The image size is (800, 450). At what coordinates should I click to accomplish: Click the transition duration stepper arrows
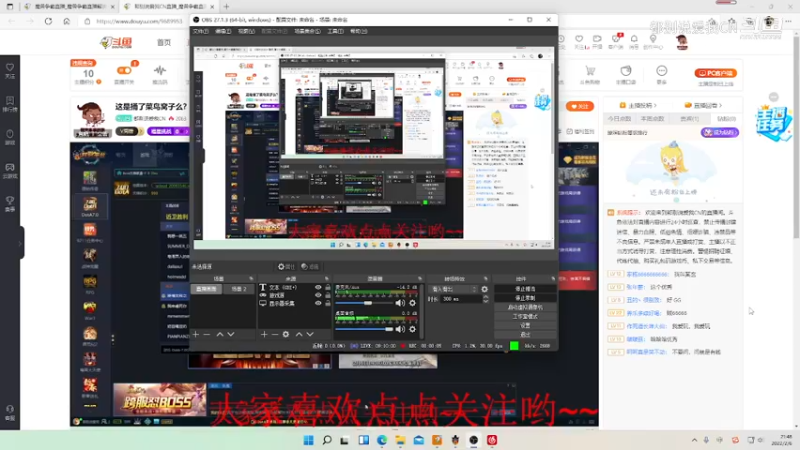(485, 299)
